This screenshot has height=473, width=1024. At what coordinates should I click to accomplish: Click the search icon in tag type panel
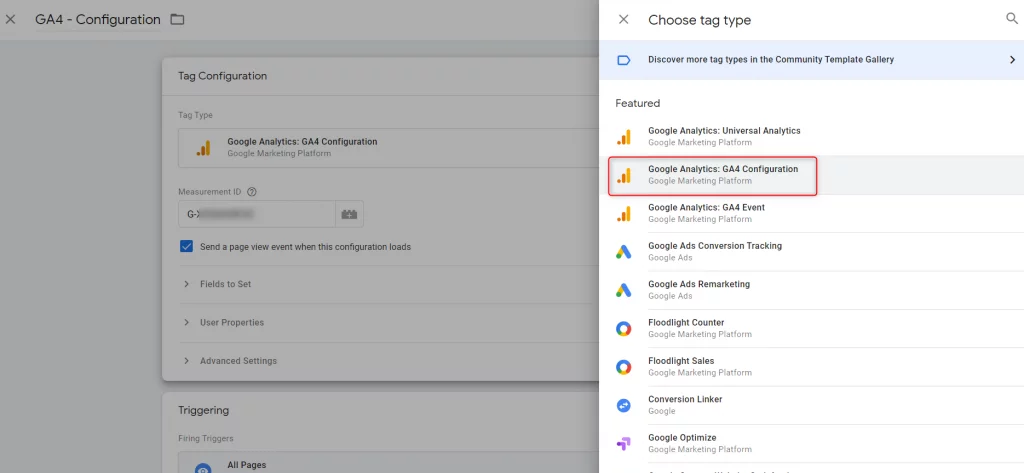click(x=1010, y=19)
